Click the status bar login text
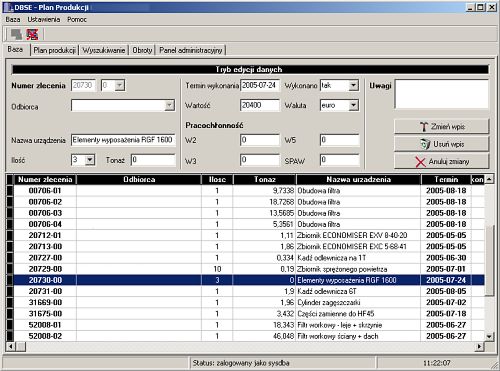 [x=241, y=363]
